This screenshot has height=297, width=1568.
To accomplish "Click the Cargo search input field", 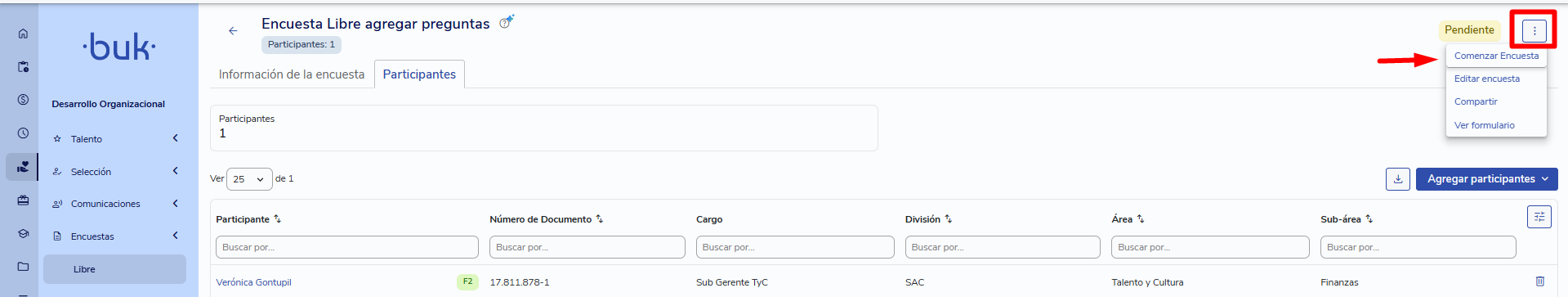I will 795,247.
